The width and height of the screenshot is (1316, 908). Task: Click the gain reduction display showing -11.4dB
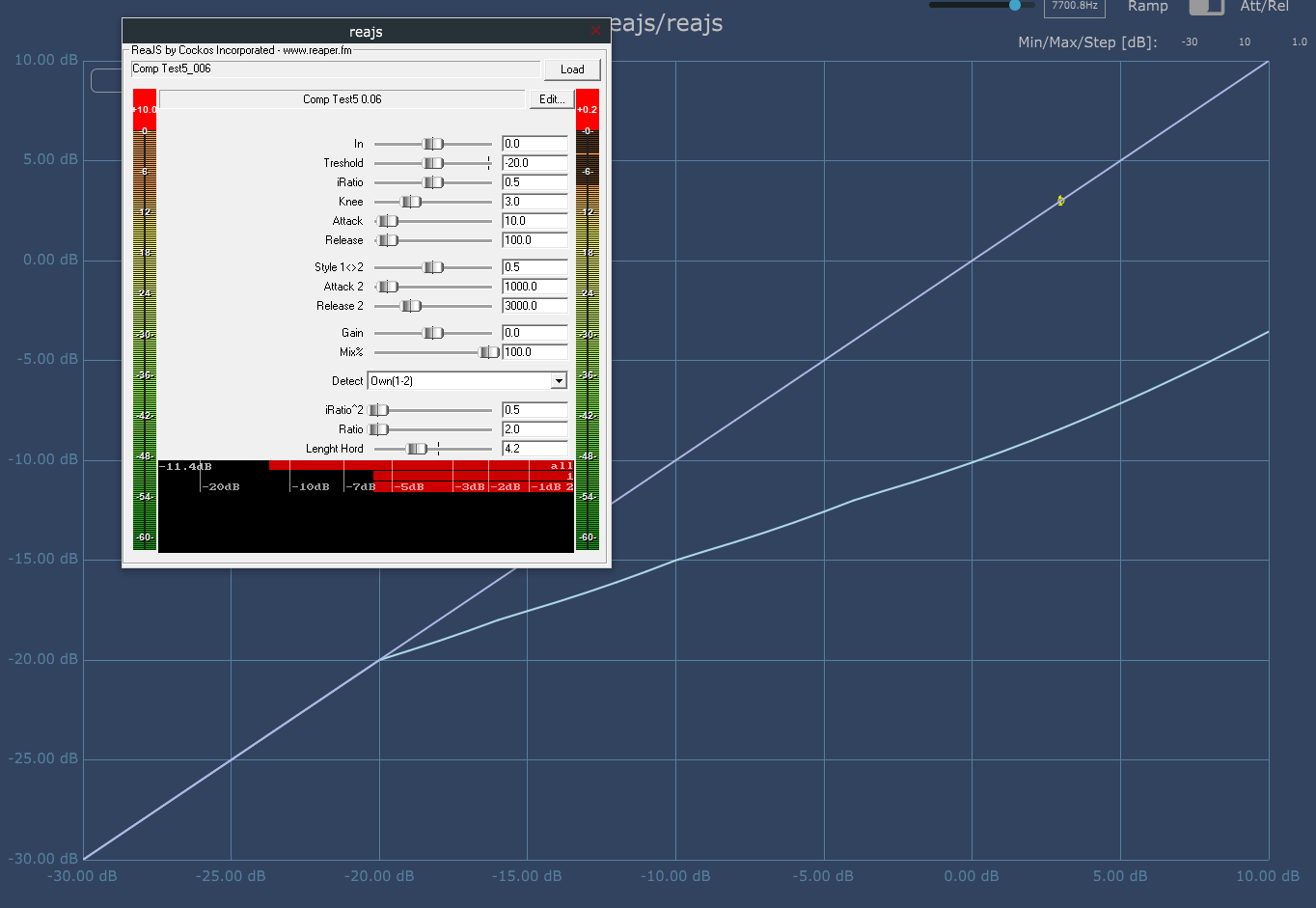coord(366,507)
